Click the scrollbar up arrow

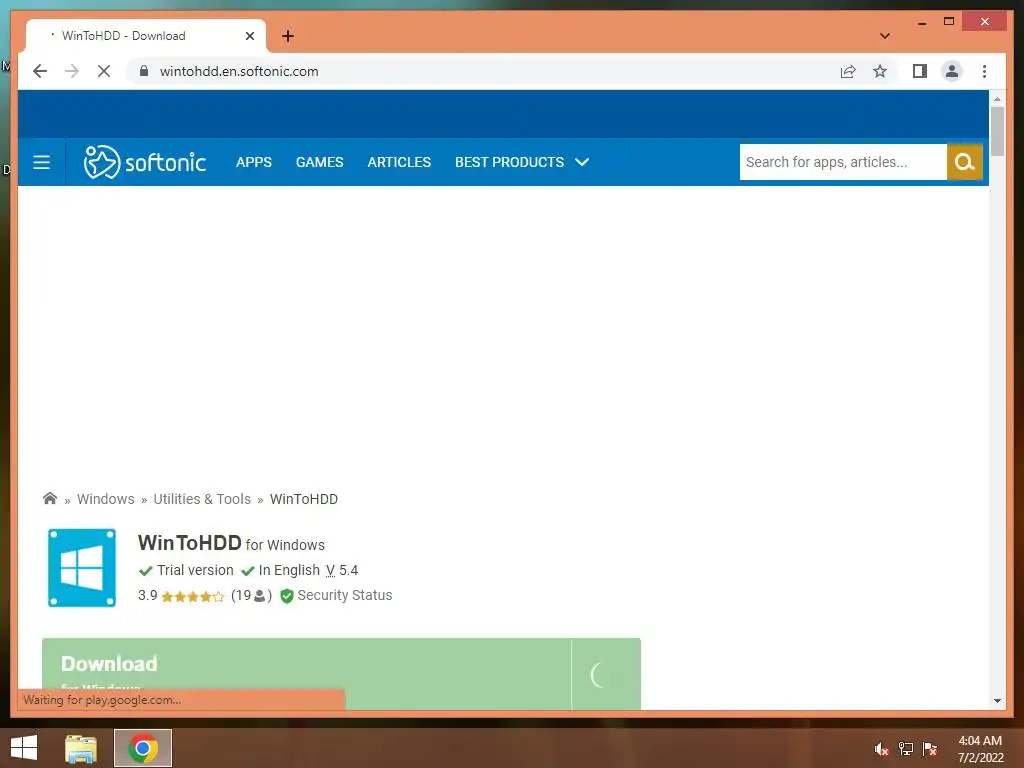[997, 99]
